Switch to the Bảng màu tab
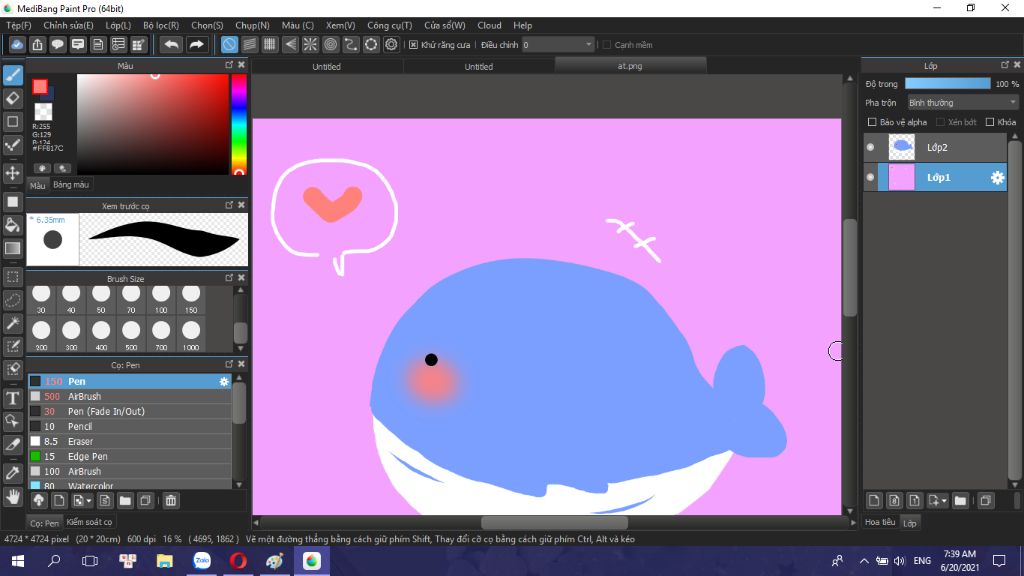The width and height of the screenshot is (1024, 576). [71, 185]
